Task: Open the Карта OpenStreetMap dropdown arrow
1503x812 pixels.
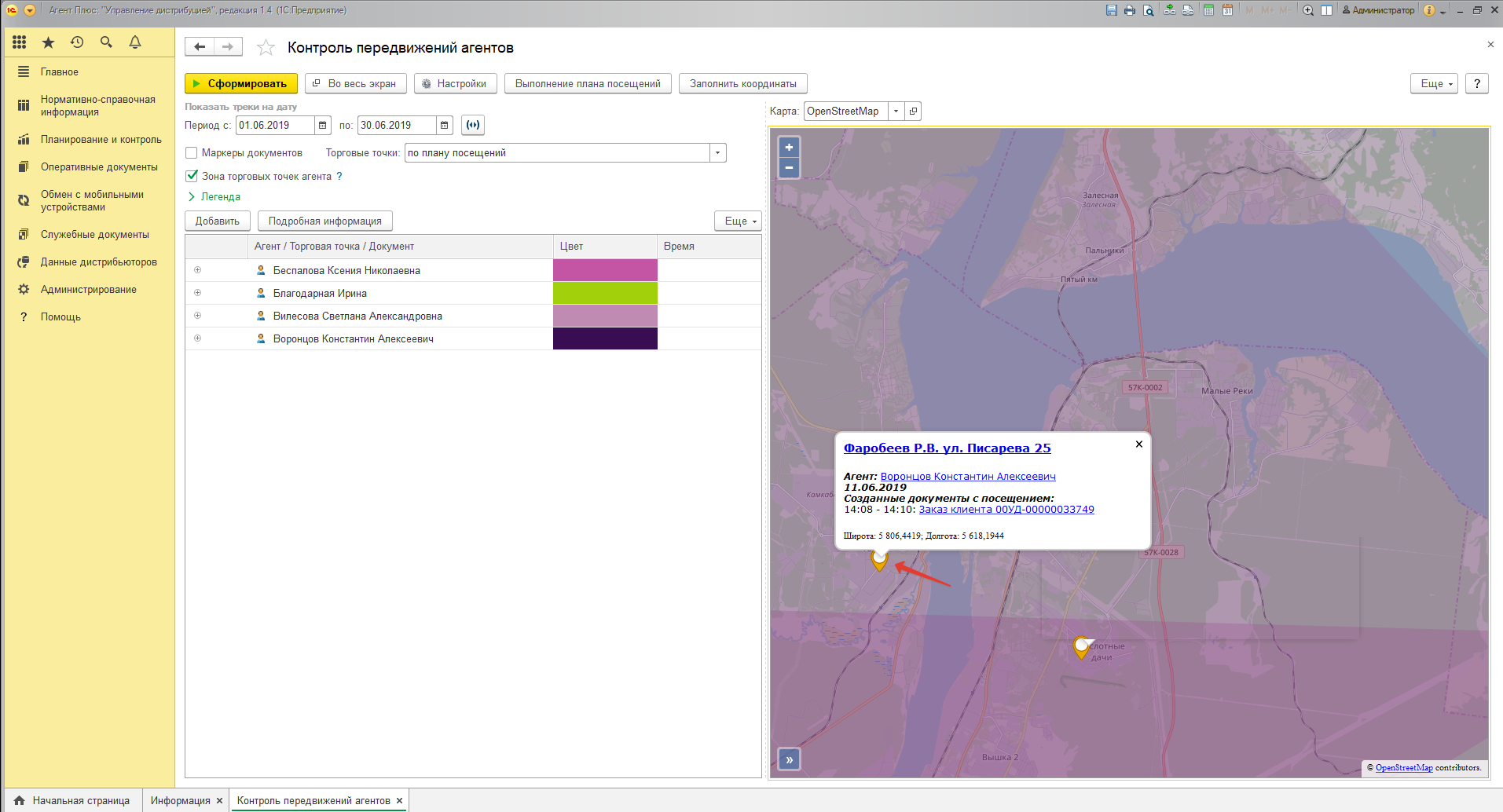Action: tap(896, 112)
